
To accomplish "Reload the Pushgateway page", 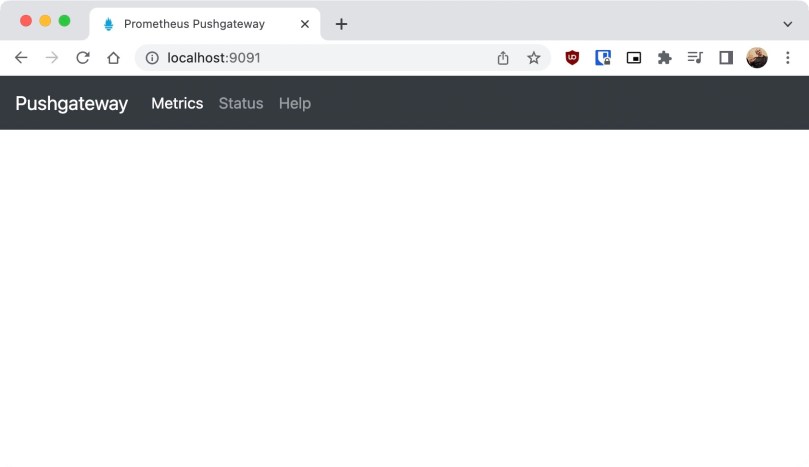I will click(83, 58).
